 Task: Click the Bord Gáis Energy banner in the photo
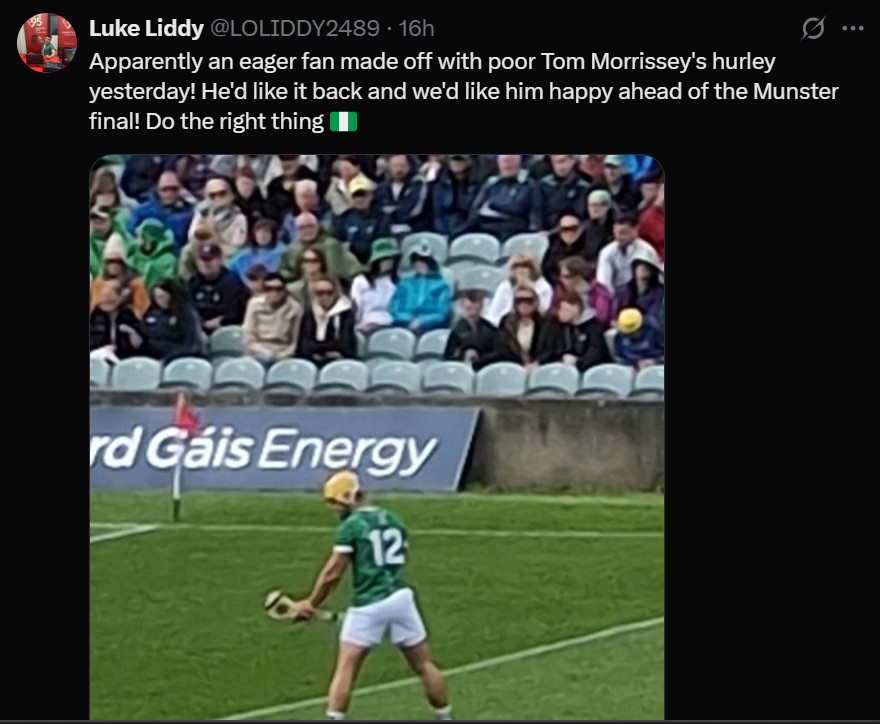click(x=283, y=450)
